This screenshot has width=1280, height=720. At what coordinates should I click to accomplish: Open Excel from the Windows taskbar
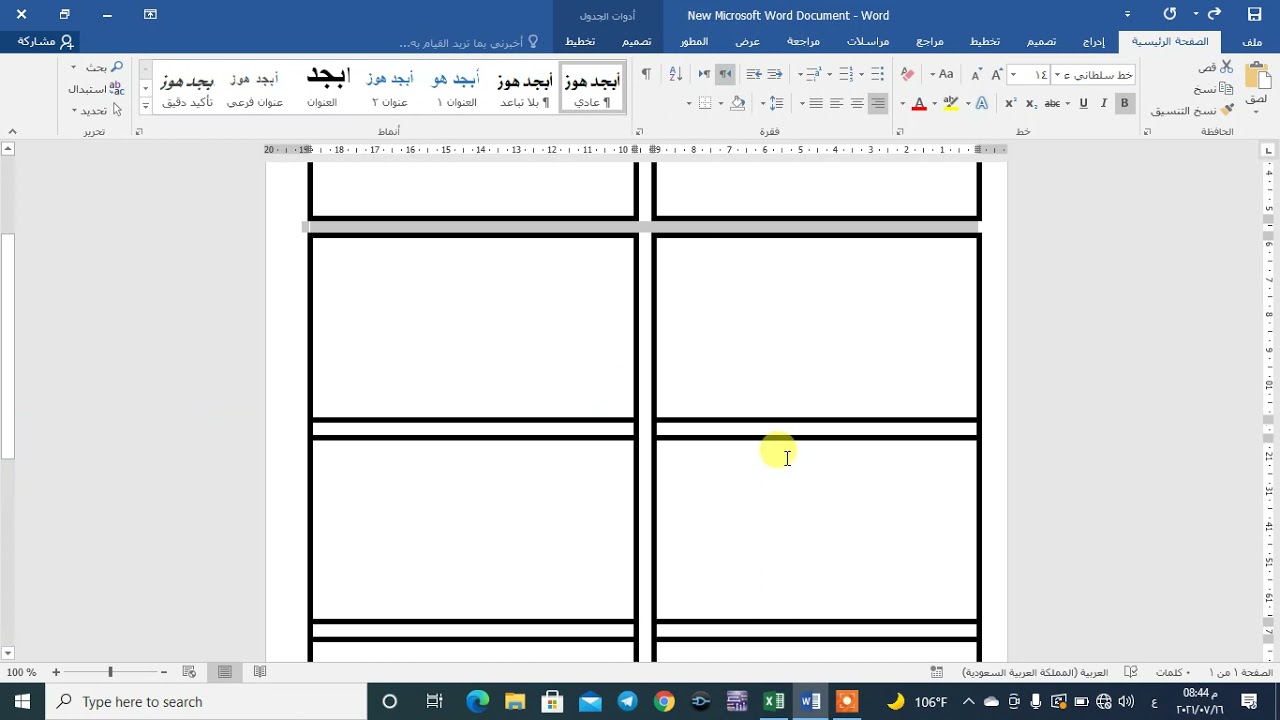[774, 701]
